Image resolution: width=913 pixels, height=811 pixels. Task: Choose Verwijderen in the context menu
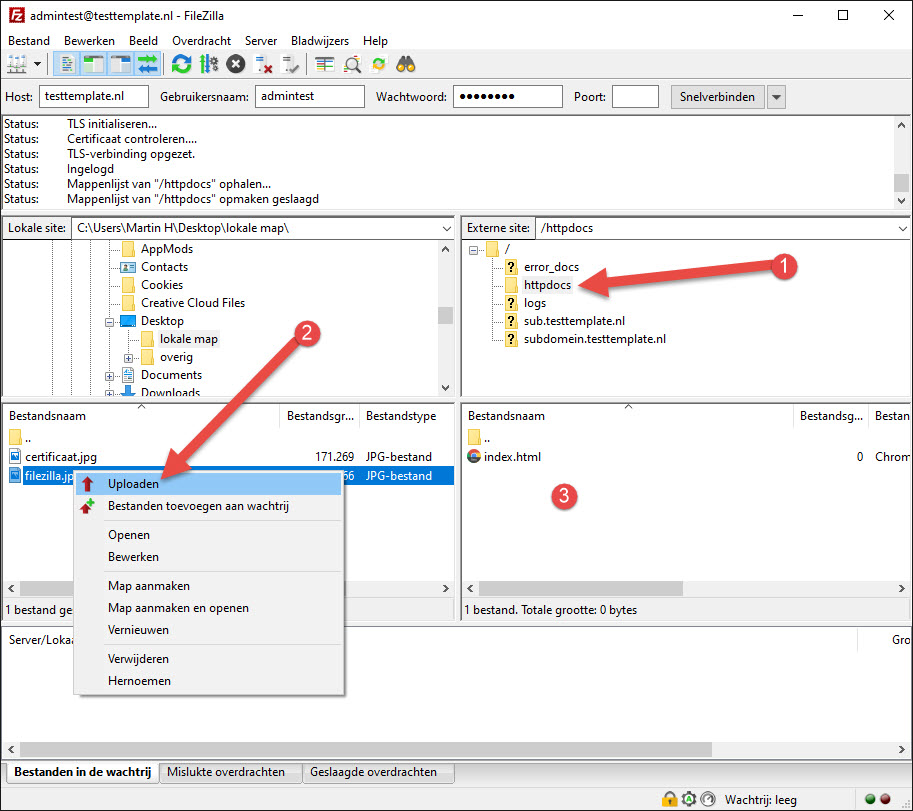click(x=208, y=658)
